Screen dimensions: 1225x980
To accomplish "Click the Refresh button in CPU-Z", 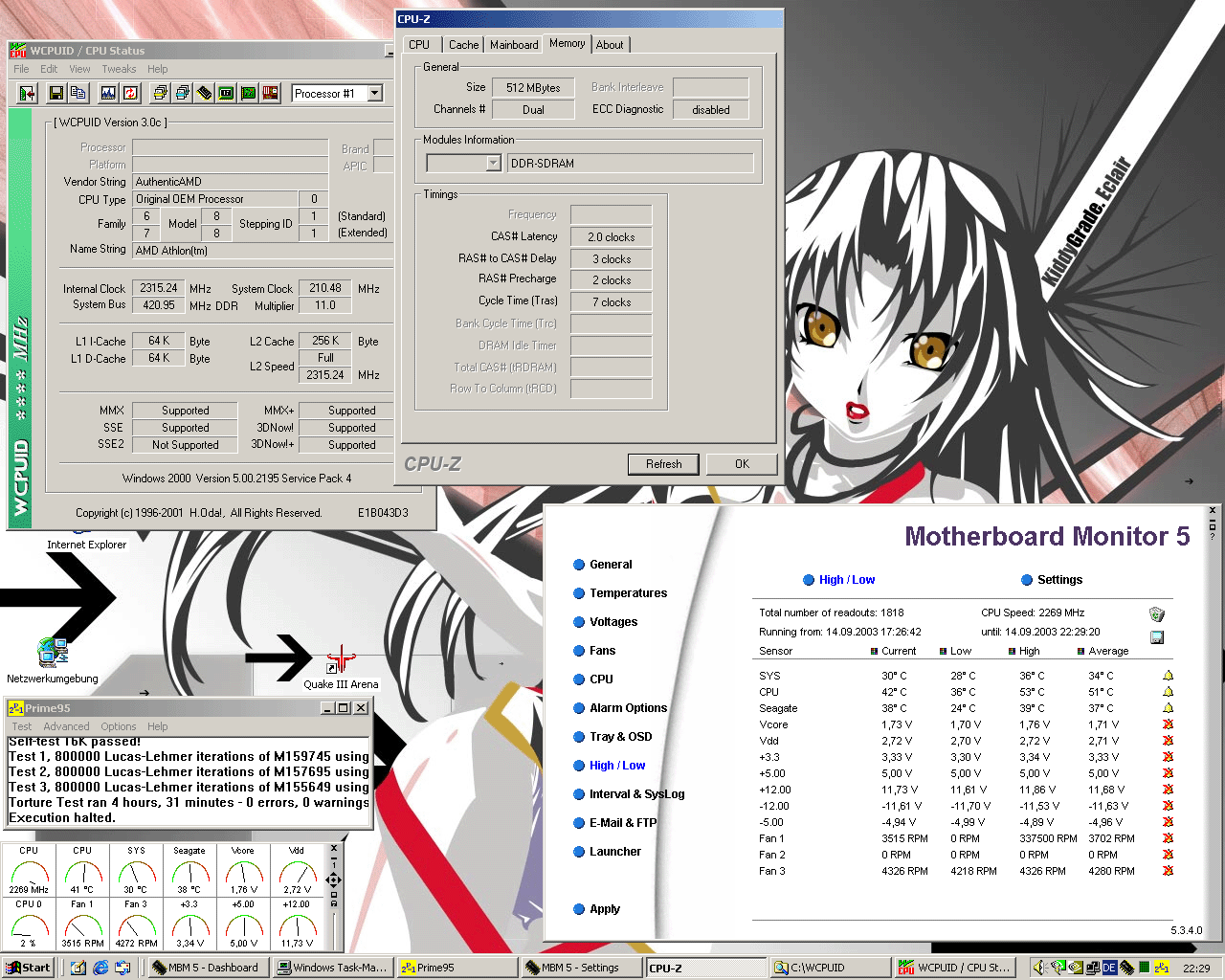I will [664, 464].
